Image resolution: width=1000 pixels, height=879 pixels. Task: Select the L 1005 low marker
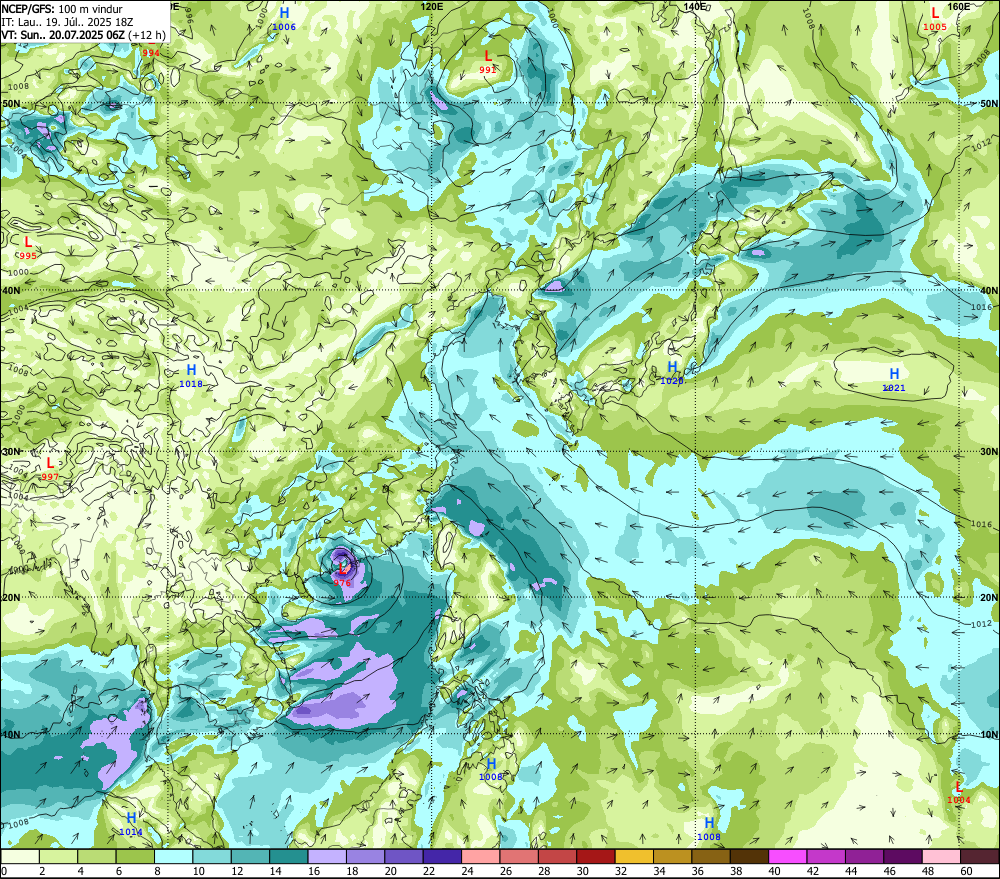(x=935, y=18)
